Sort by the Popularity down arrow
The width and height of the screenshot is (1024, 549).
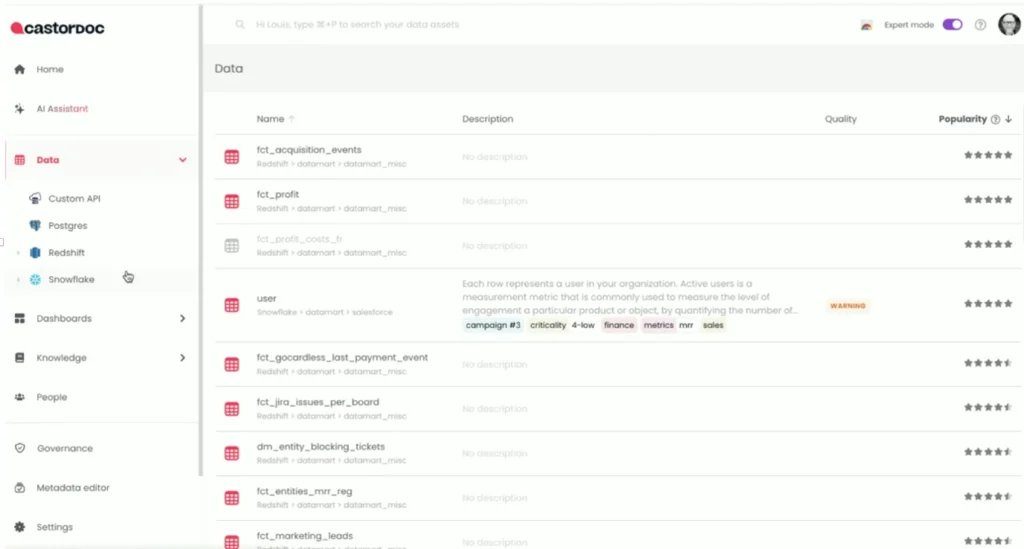tap(1008, 119)
